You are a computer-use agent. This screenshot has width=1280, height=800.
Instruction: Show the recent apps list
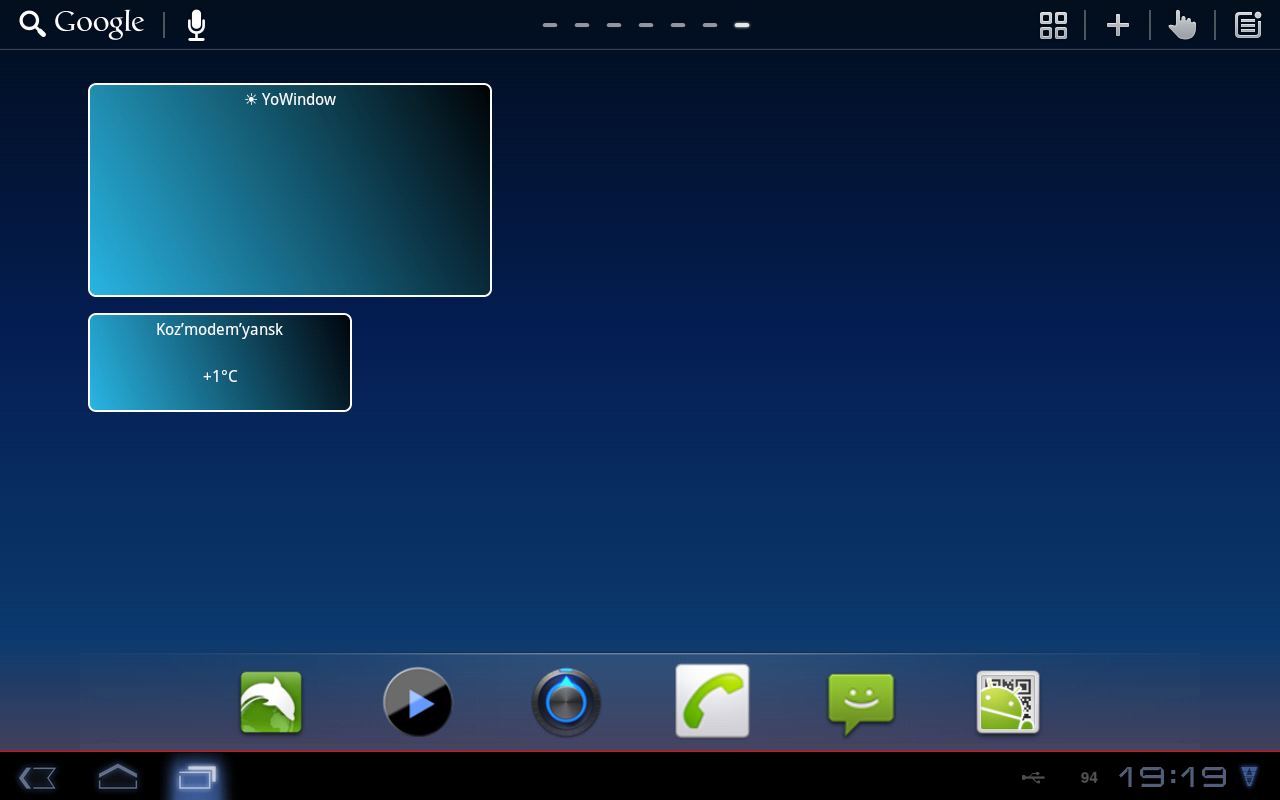[x=196, y=777]
